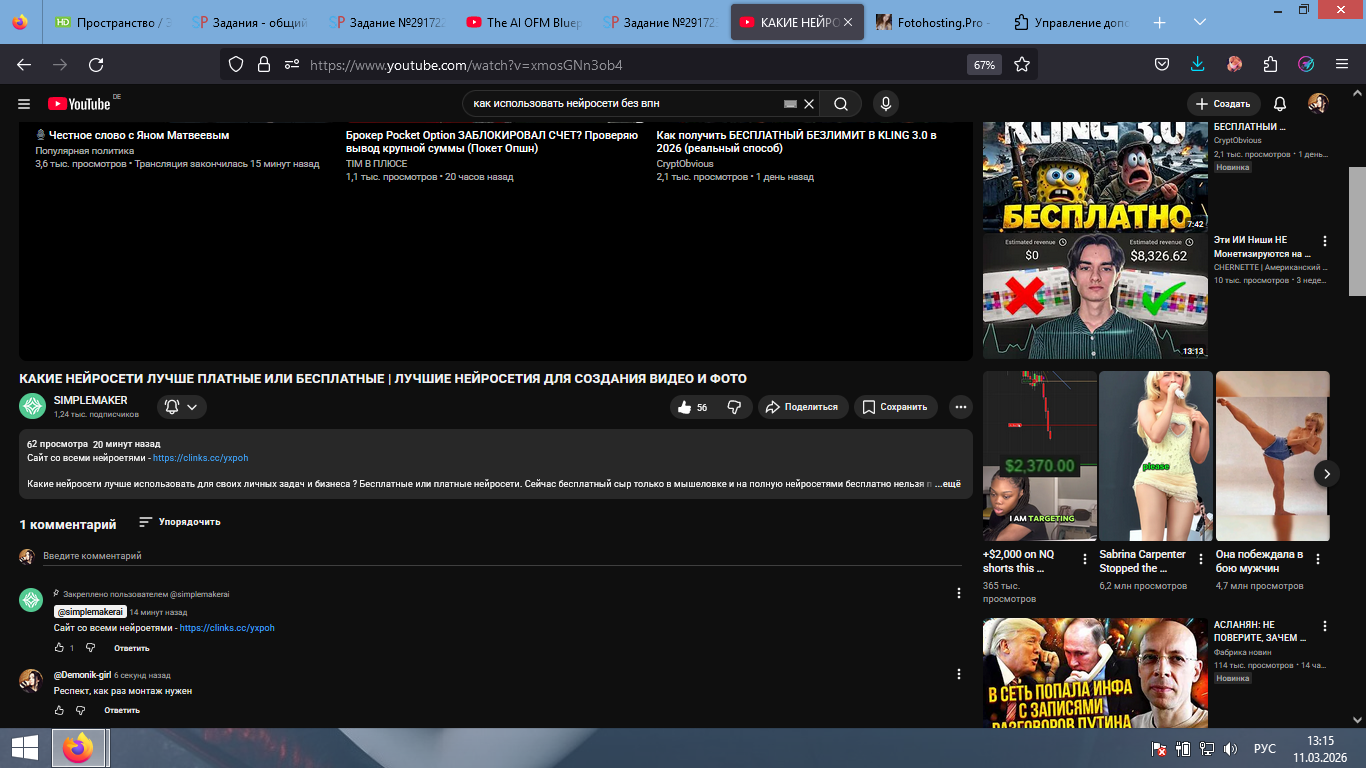The height and width of the screenshot is (768, 1366).
Task: Open the Firefox downloads panel
Action: (1198, 64)
